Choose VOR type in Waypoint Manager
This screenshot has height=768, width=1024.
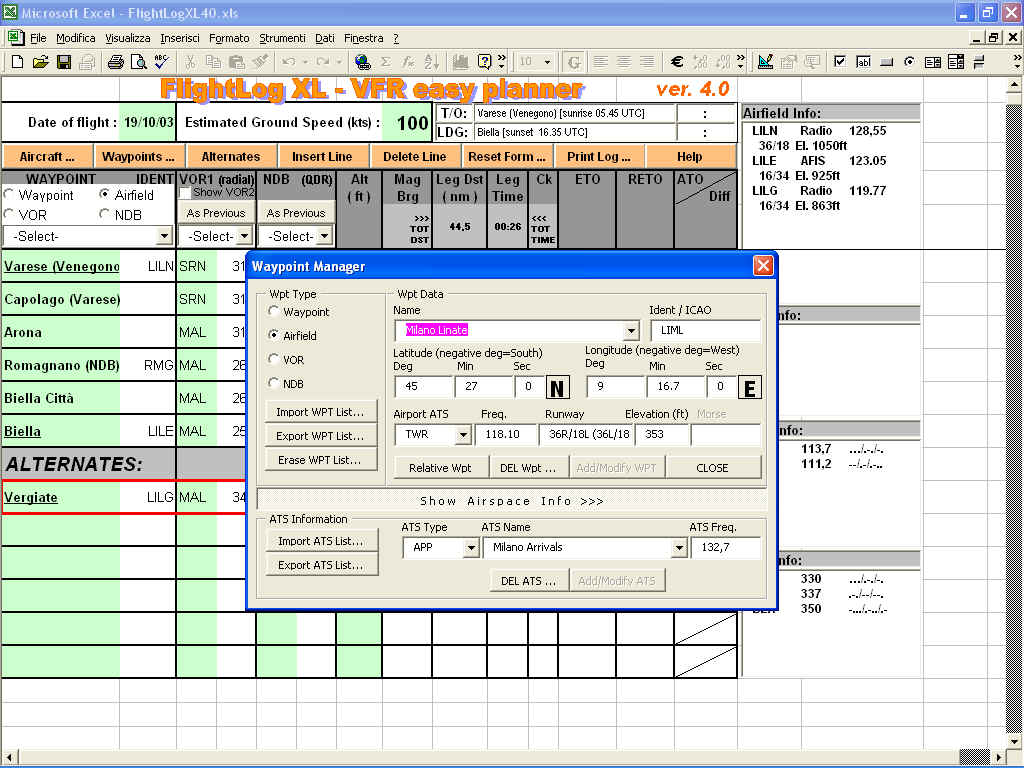[286, 360]
